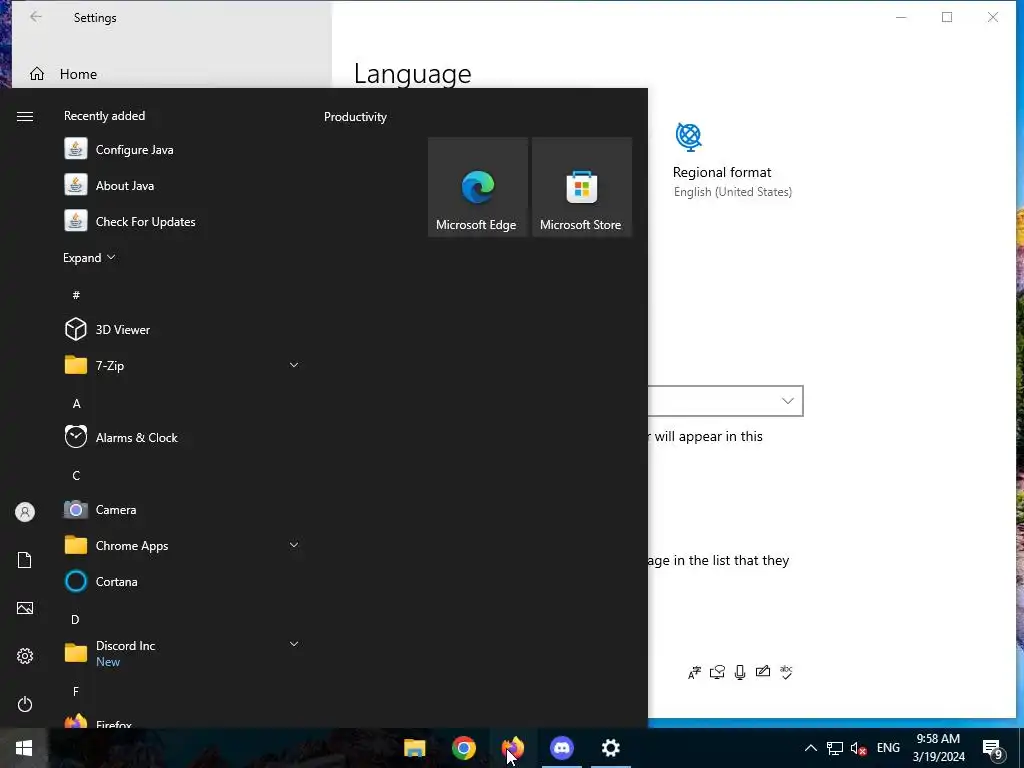
Task: Switch to Discord in taskbar
Action: click(562, 748)
